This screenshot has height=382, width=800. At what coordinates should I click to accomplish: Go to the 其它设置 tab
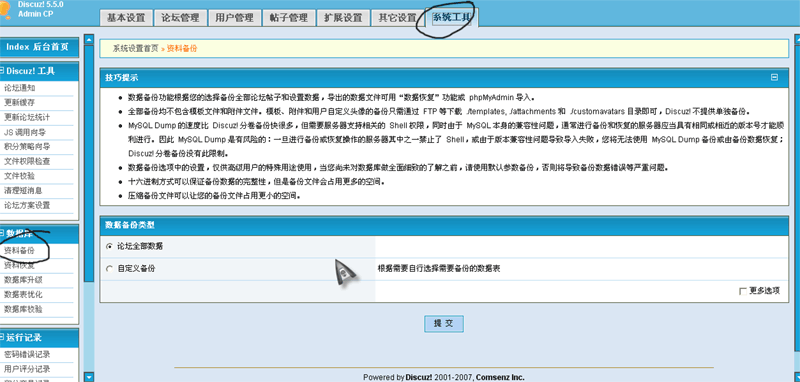tap(397, 18)
